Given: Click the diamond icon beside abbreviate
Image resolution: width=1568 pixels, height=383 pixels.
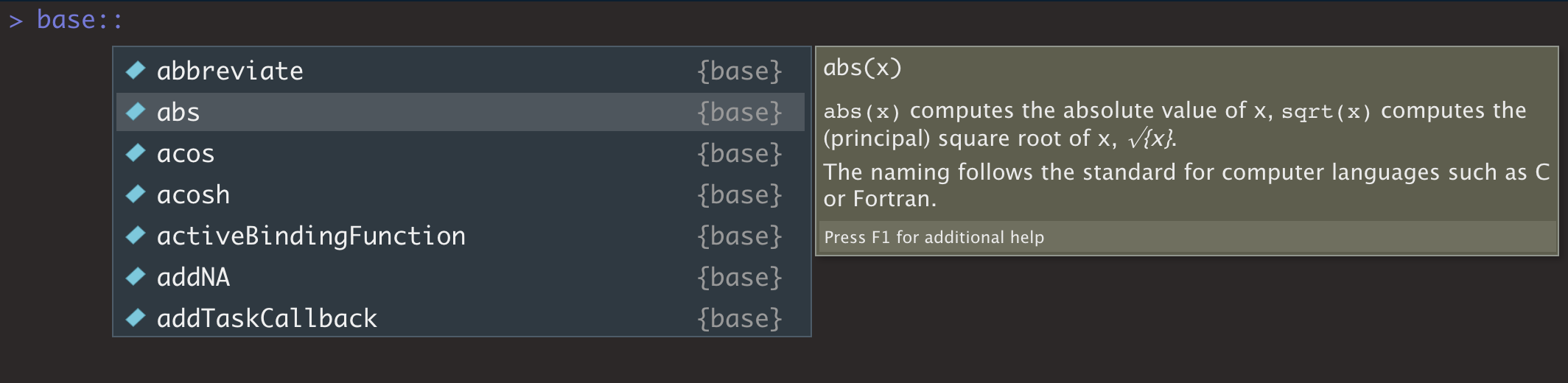Looking at the screenshot, I should (136, 71).
